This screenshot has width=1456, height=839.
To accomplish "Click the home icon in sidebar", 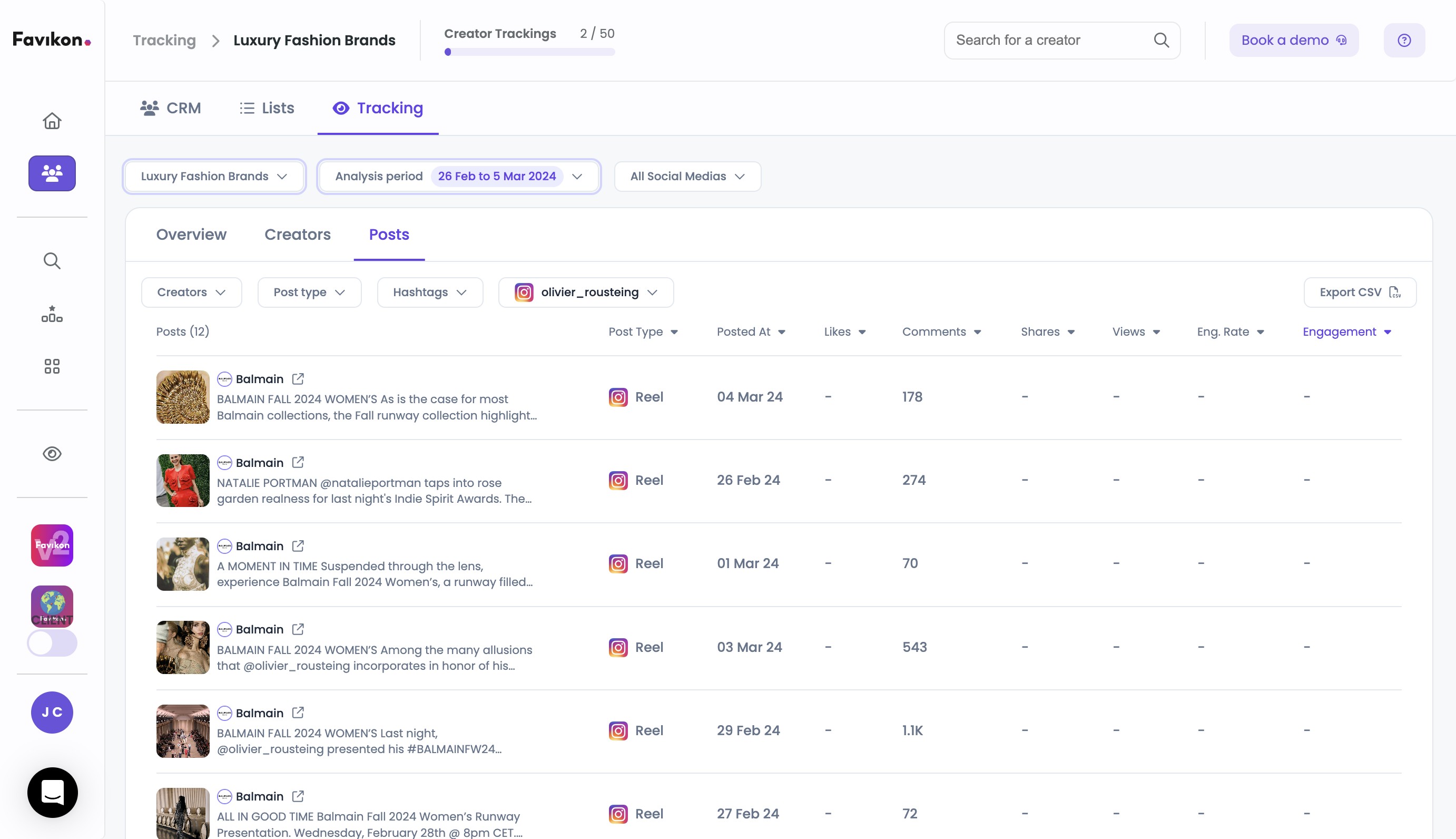I will pos(52,121).
